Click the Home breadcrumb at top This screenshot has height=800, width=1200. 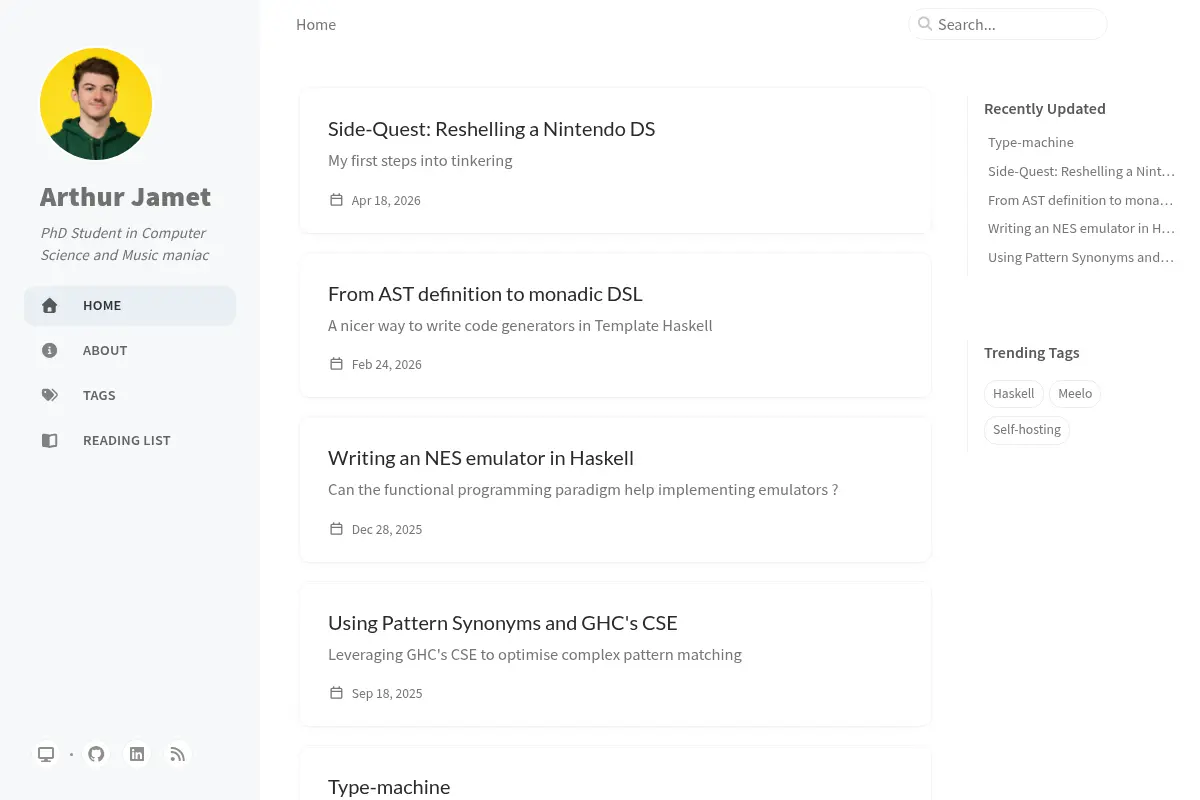click(x=316, y=25)
